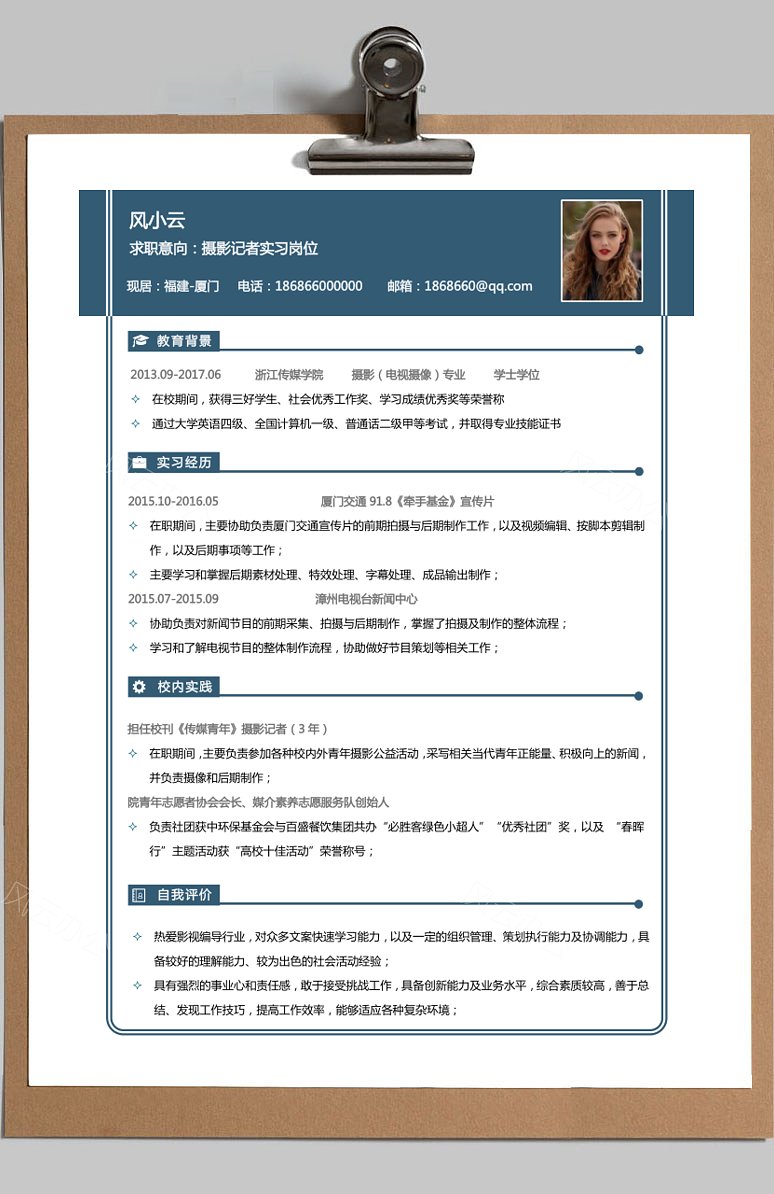Click the briefcase icon beside 实习经历
774x1194 pixels.
pos(139,462)
